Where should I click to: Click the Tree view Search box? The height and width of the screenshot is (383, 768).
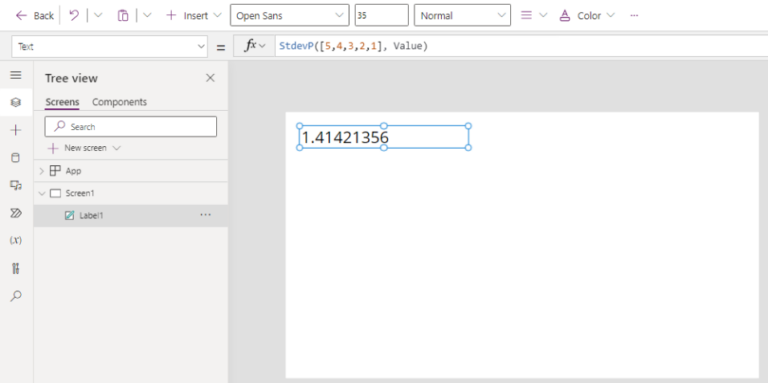pos(131,126)
